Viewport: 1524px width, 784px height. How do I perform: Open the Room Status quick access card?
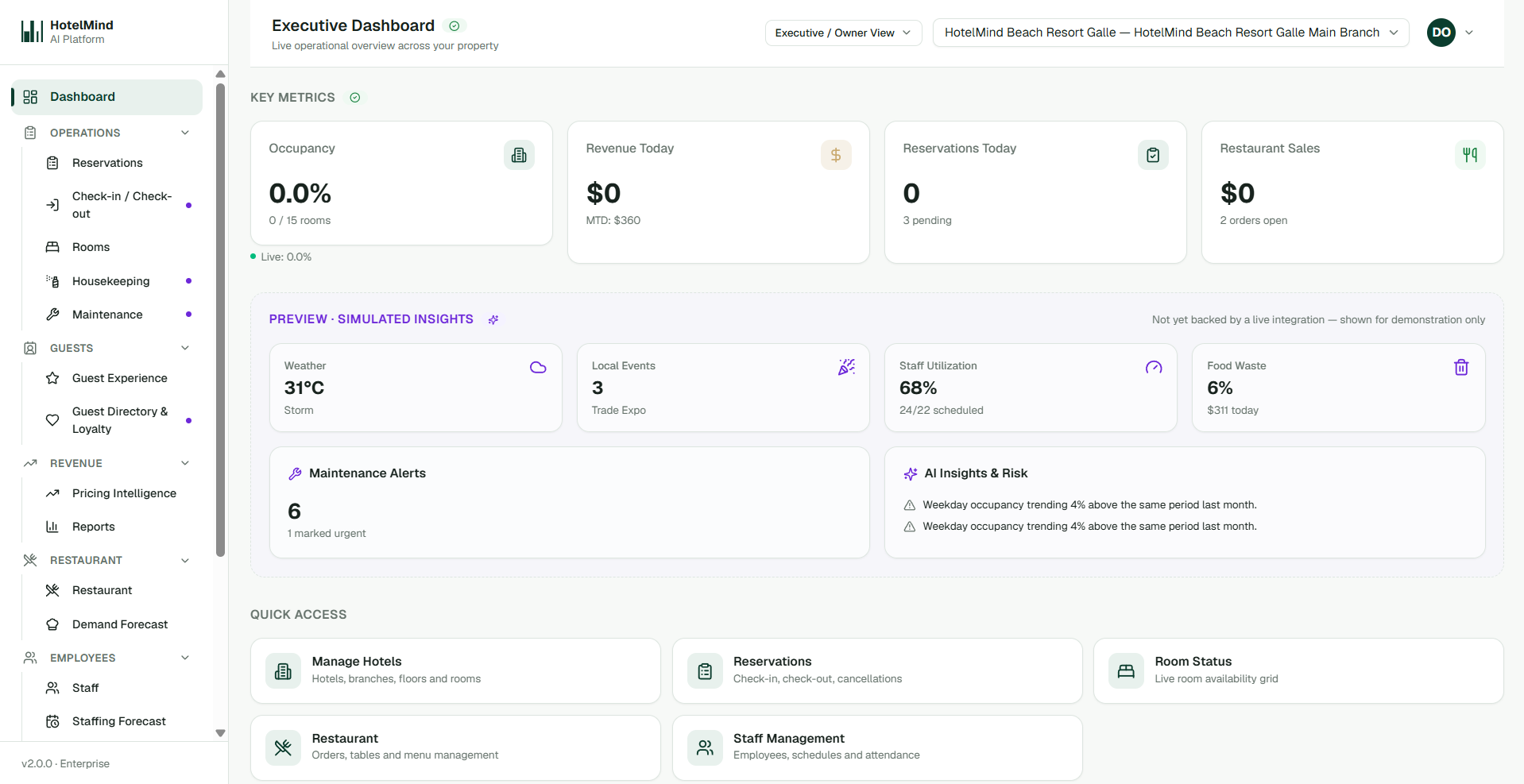point(1298,670)
